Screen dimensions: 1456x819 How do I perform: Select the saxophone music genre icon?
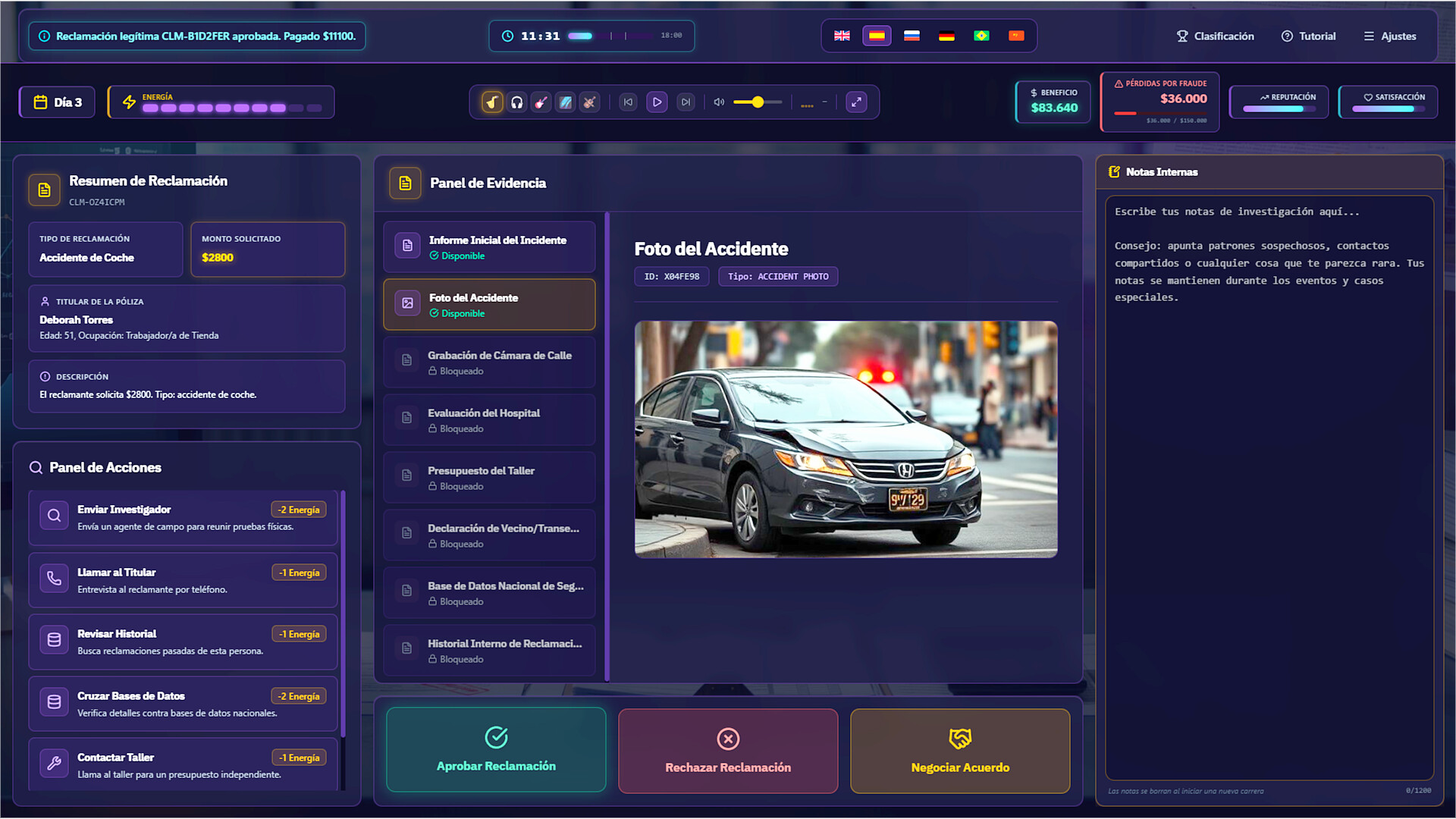tap(492, 102)
